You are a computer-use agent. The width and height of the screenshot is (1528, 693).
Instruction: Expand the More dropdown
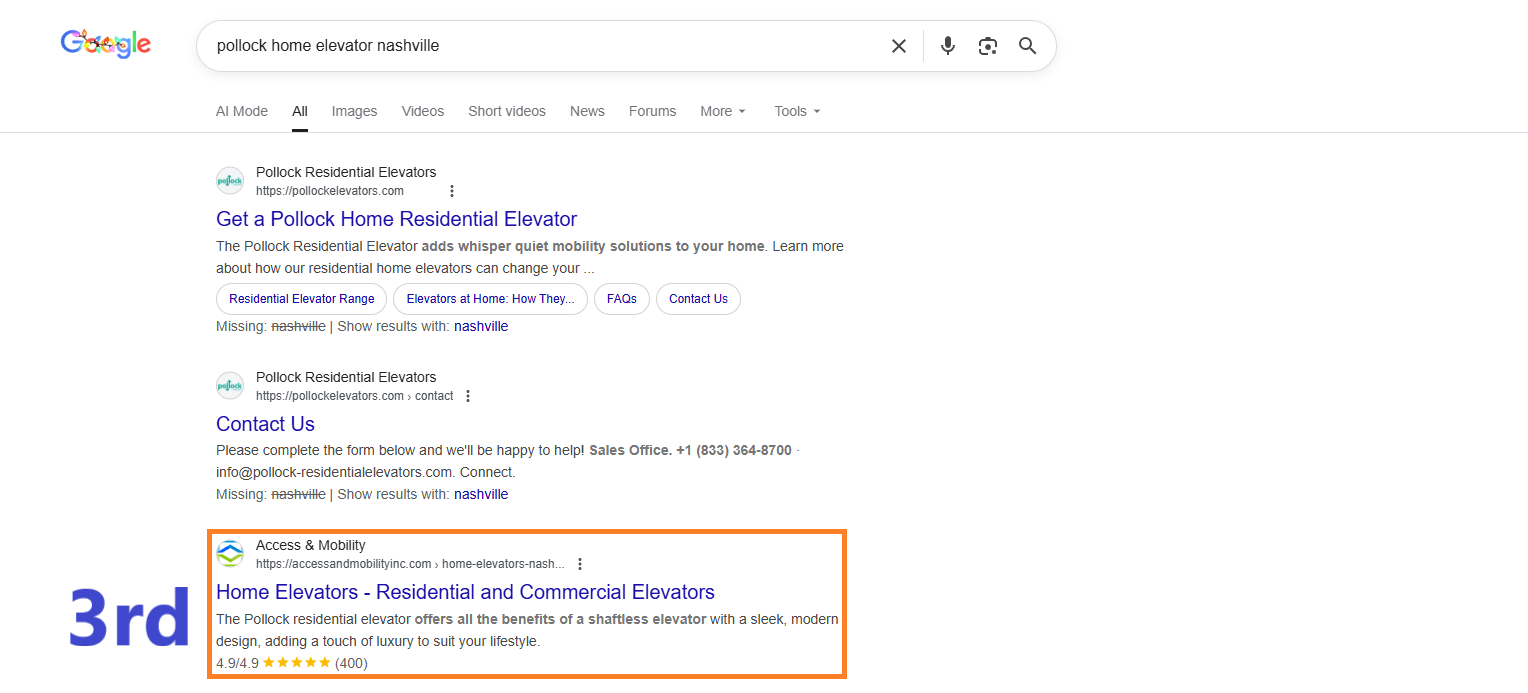pyautogui.click(x=723, y=111)
